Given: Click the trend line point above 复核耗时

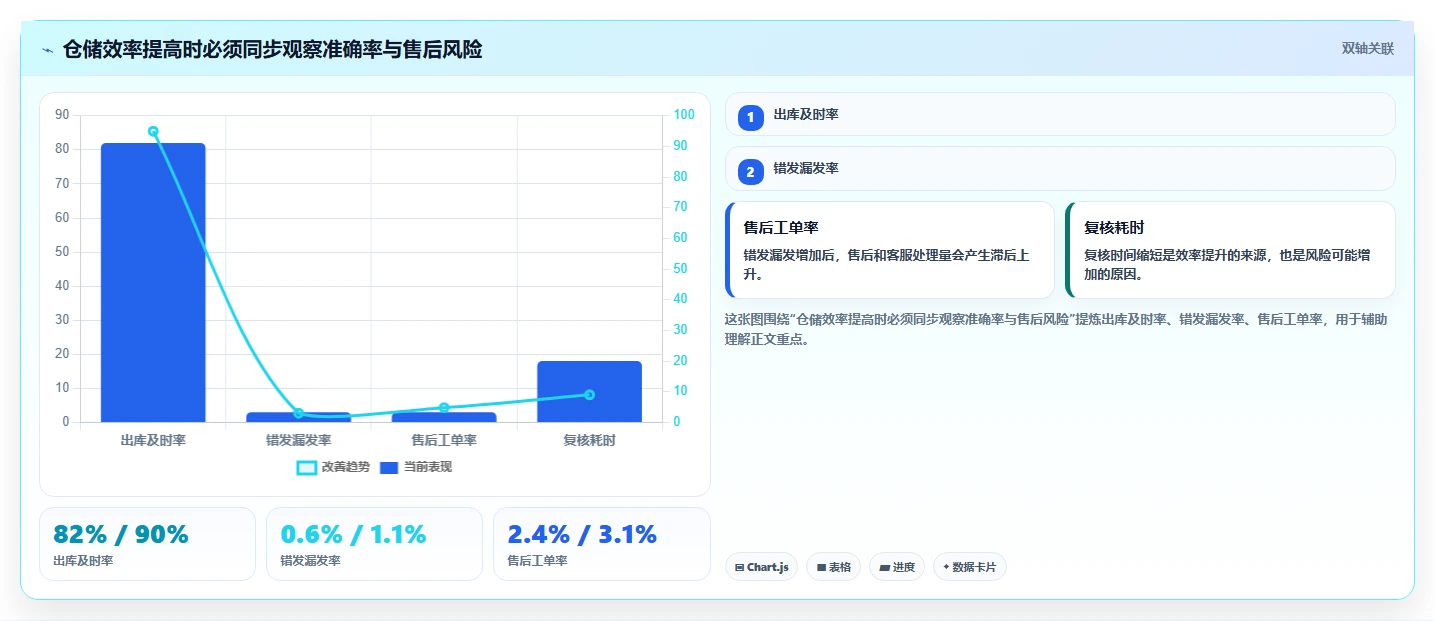Looking at the screenshot, I should (589, 394).
